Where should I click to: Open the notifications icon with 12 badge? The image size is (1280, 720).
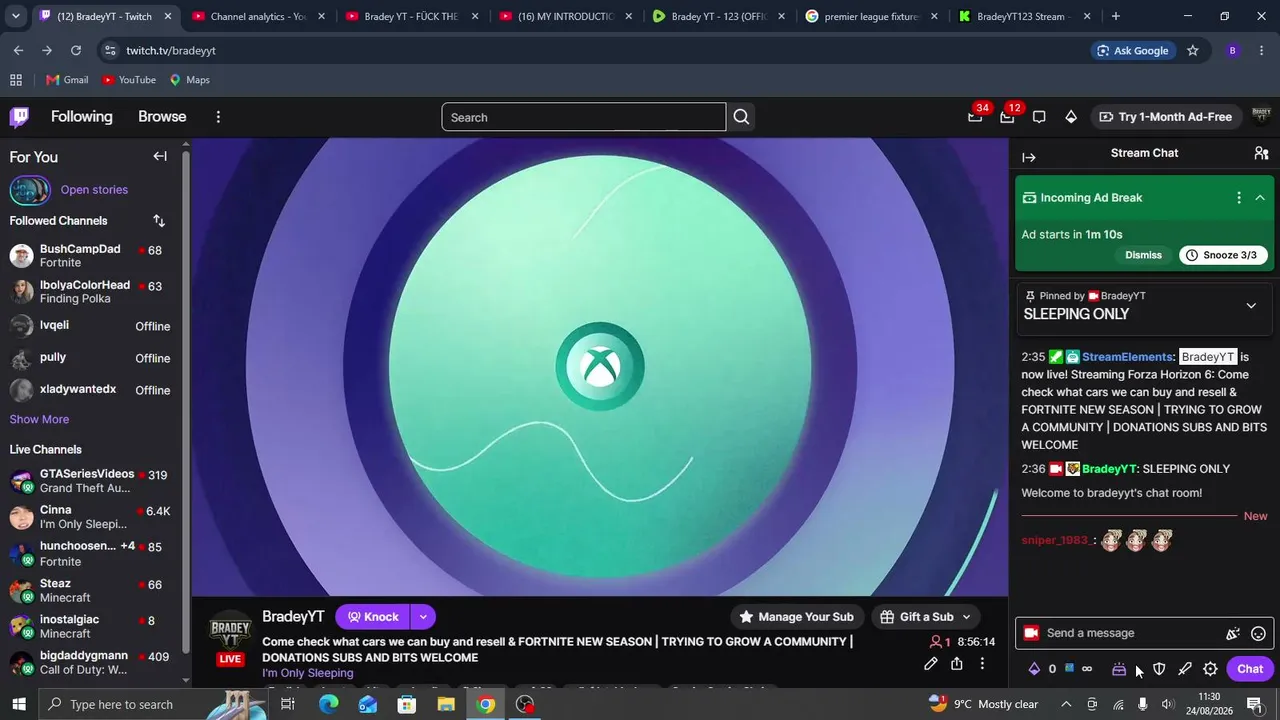[x=1007, y=117]
